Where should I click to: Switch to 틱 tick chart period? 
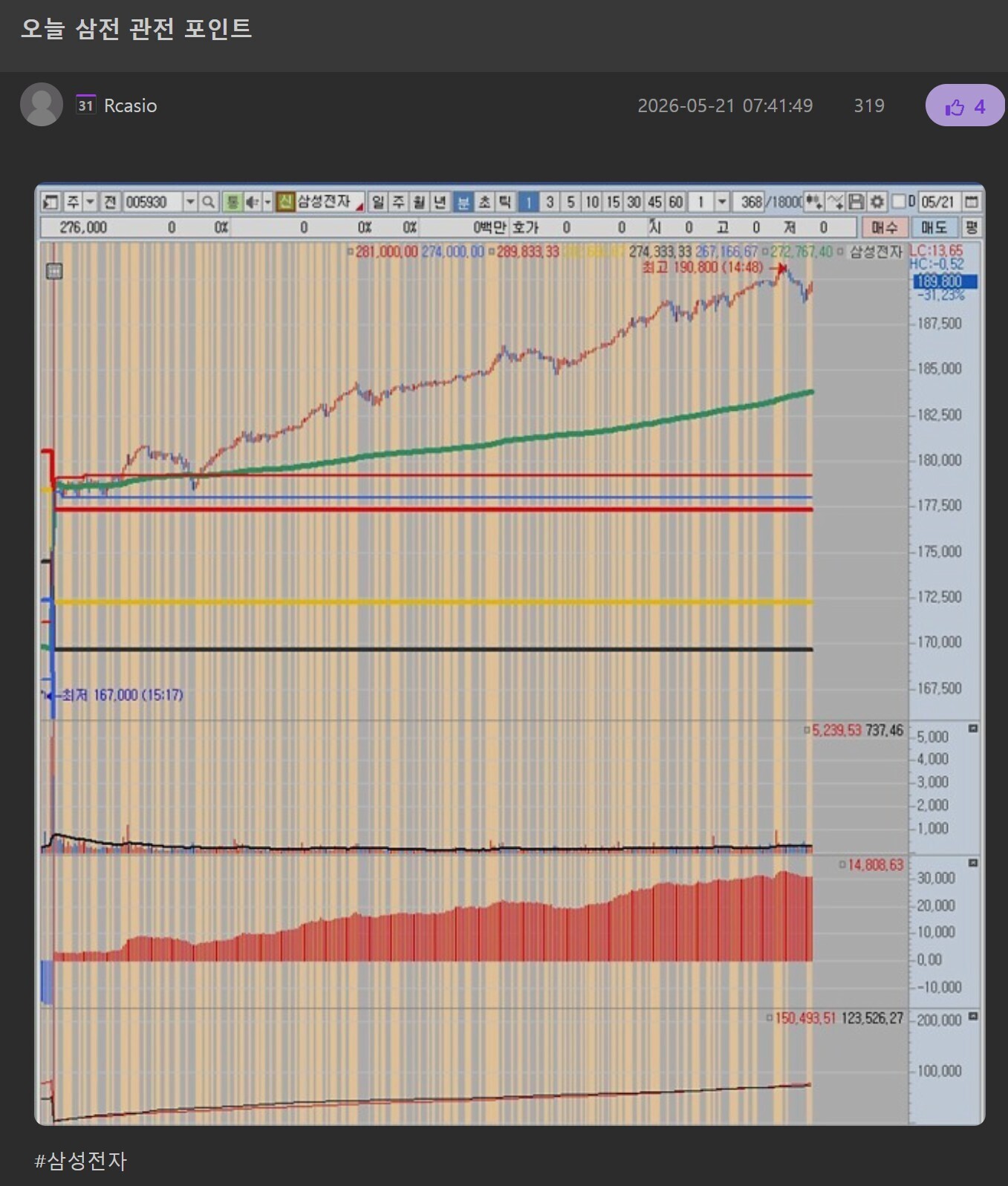tap(504, 202)
